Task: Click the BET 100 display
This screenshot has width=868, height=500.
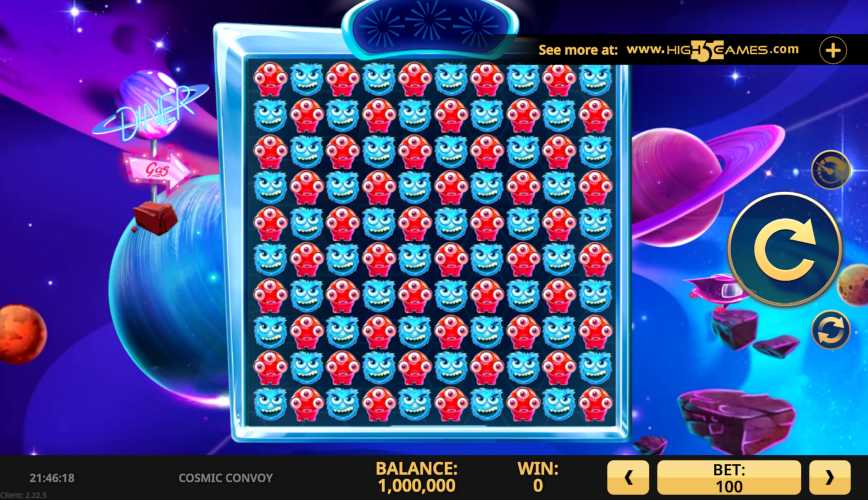Action: [728, 477]
